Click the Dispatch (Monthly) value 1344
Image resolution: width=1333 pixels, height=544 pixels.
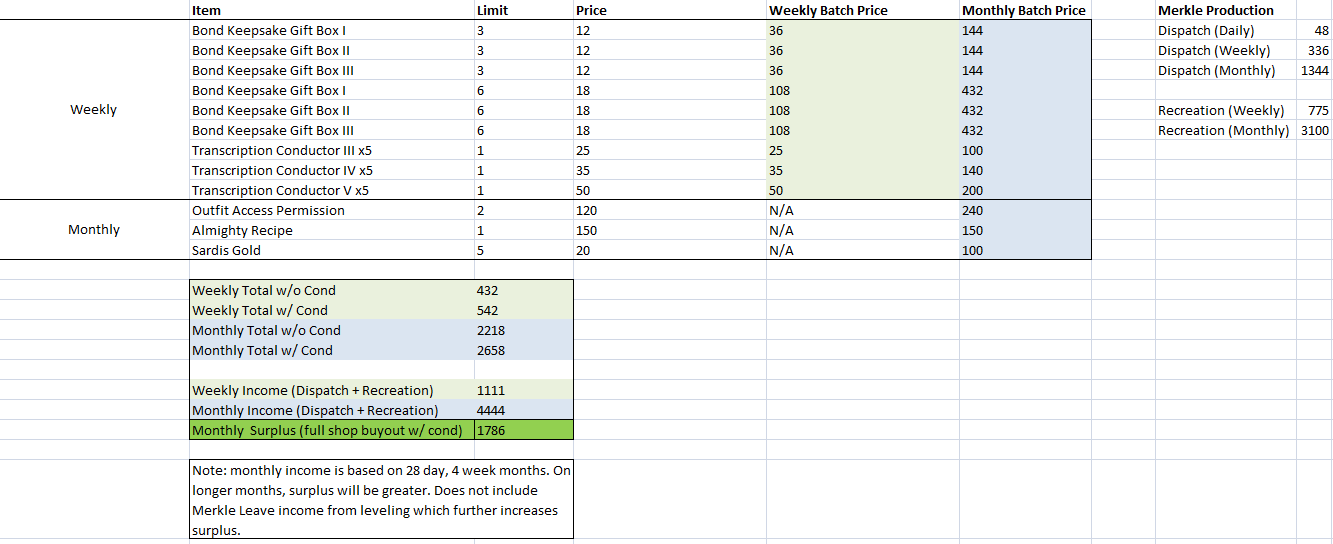pyautogui.click(x=1314, y=70)
